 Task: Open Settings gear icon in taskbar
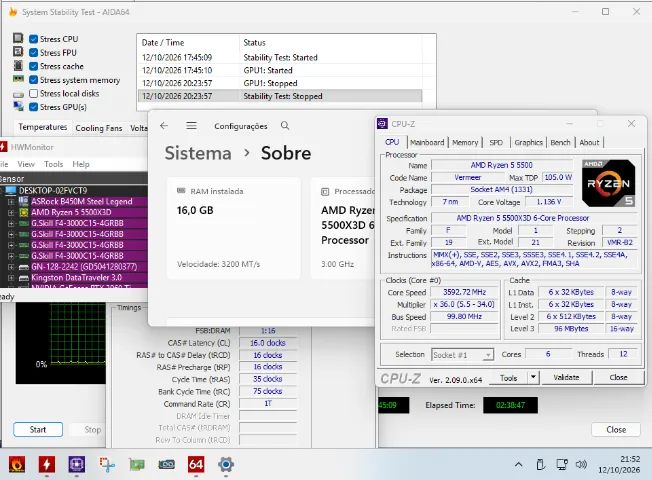226,464
